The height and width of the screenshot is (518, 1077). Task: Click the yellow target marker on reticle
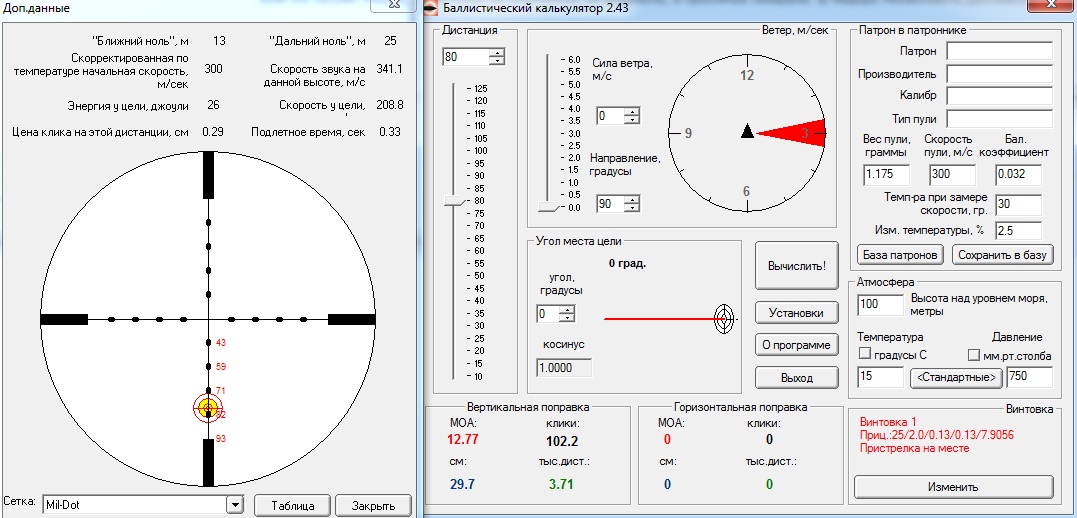tap(208, 408)
